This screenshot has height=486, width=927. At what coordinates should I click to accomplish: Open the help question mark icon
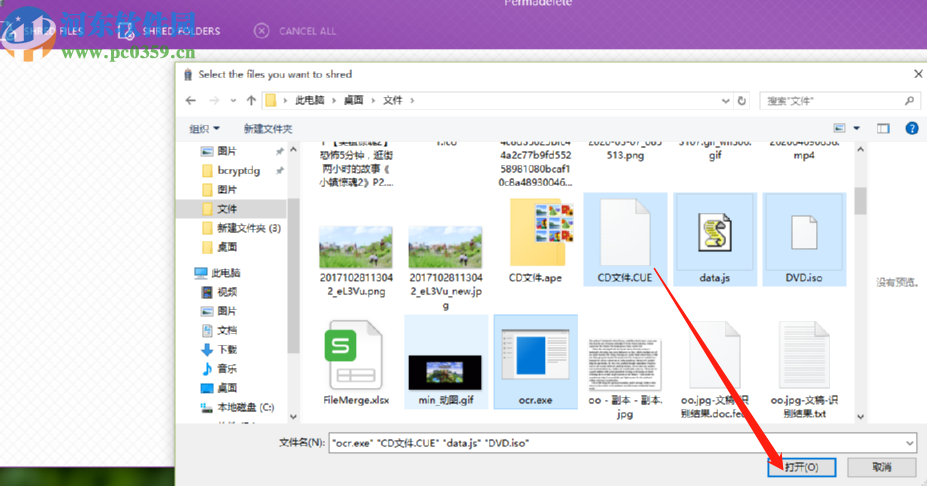coord(912,128)
